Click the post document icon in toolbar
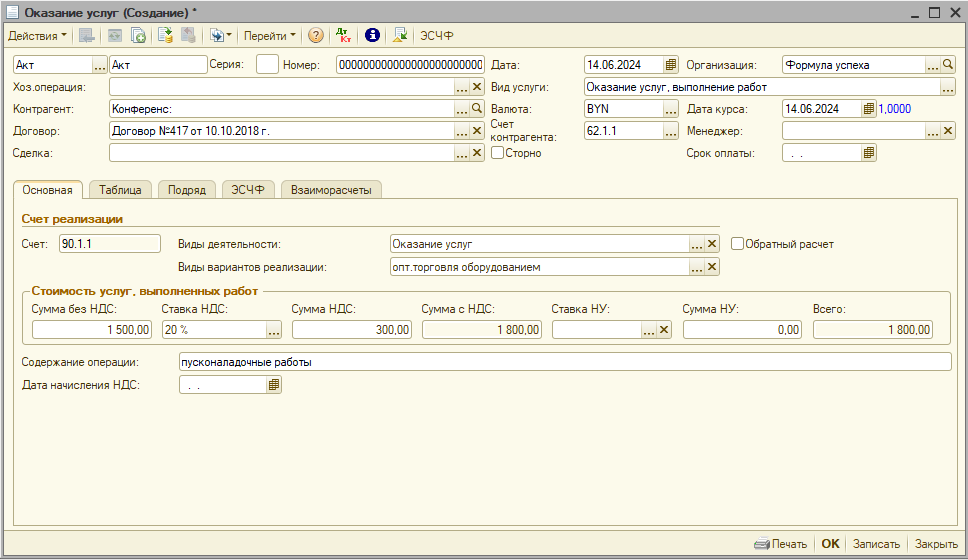The width and height of the screenshot is (968, 560). tap(166, 35)
